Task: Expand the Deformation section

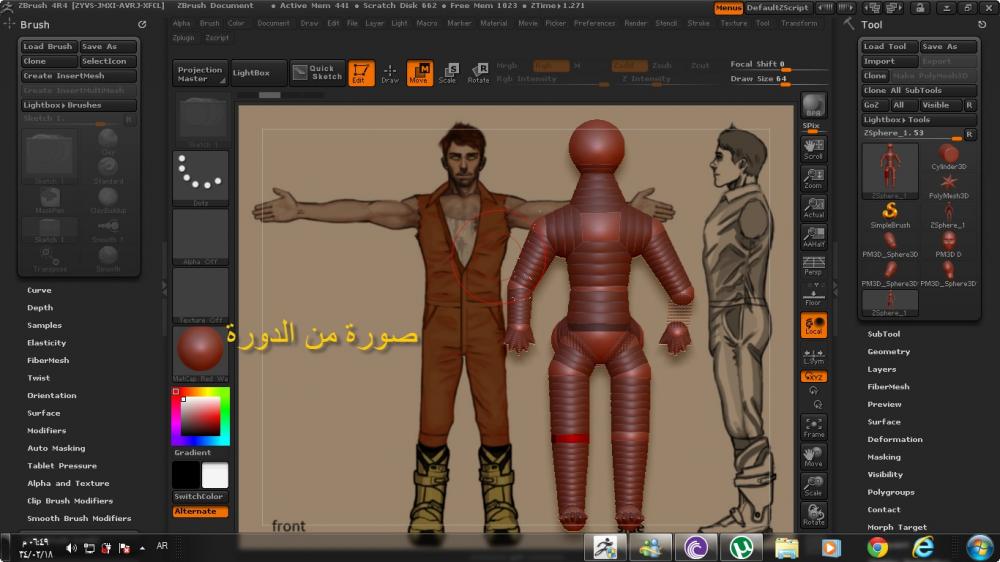Action: tap(895, 440)
